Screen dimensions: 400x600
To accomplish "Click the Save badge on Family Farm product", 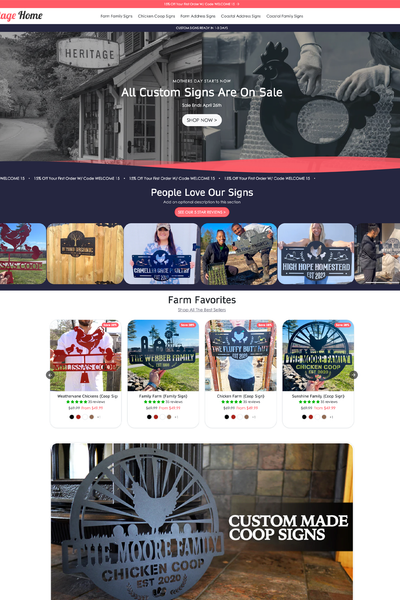I will click(188, 325).
